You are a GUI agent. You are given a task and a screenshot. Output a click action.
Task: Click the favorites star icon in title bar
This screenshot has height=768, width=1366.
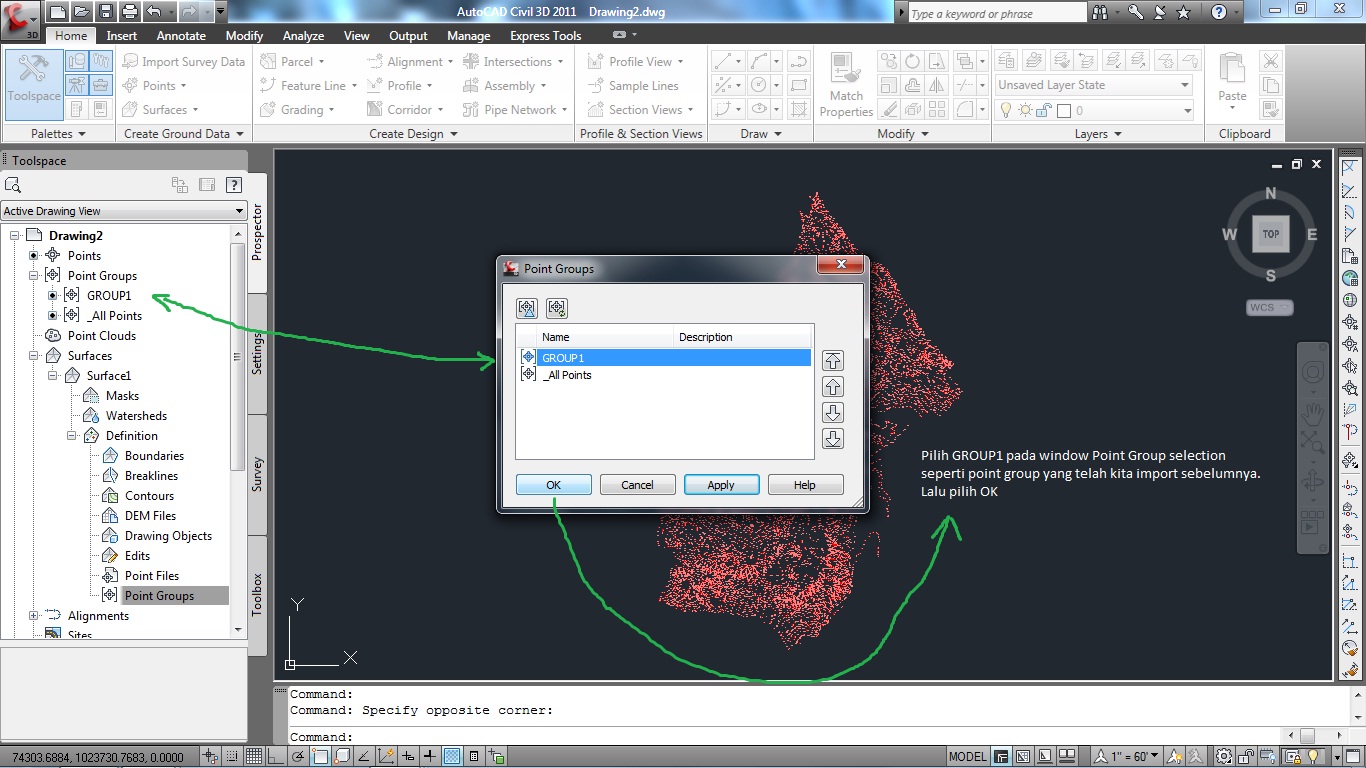coord(1184,13)
